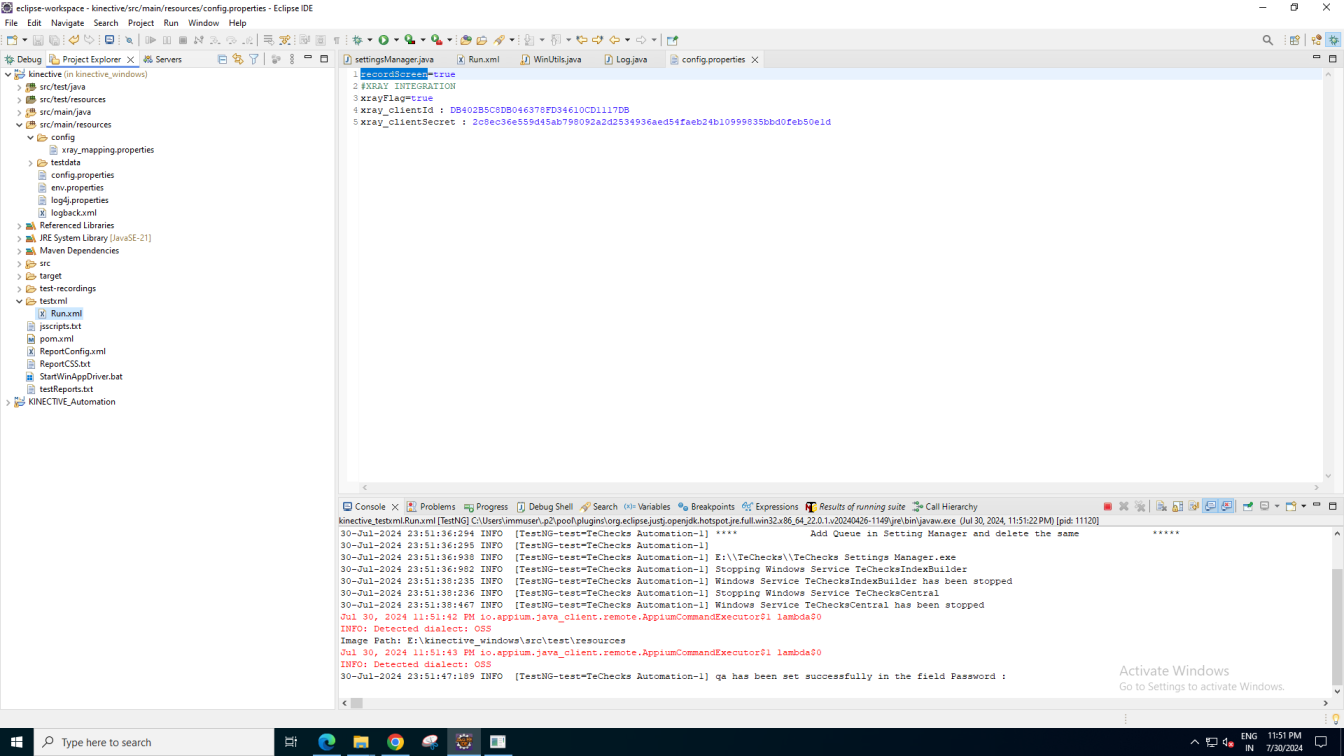The image size is (1344, 756).
Task: Open the Open Console dropdown arrow
Action: tap(1303, 507)
